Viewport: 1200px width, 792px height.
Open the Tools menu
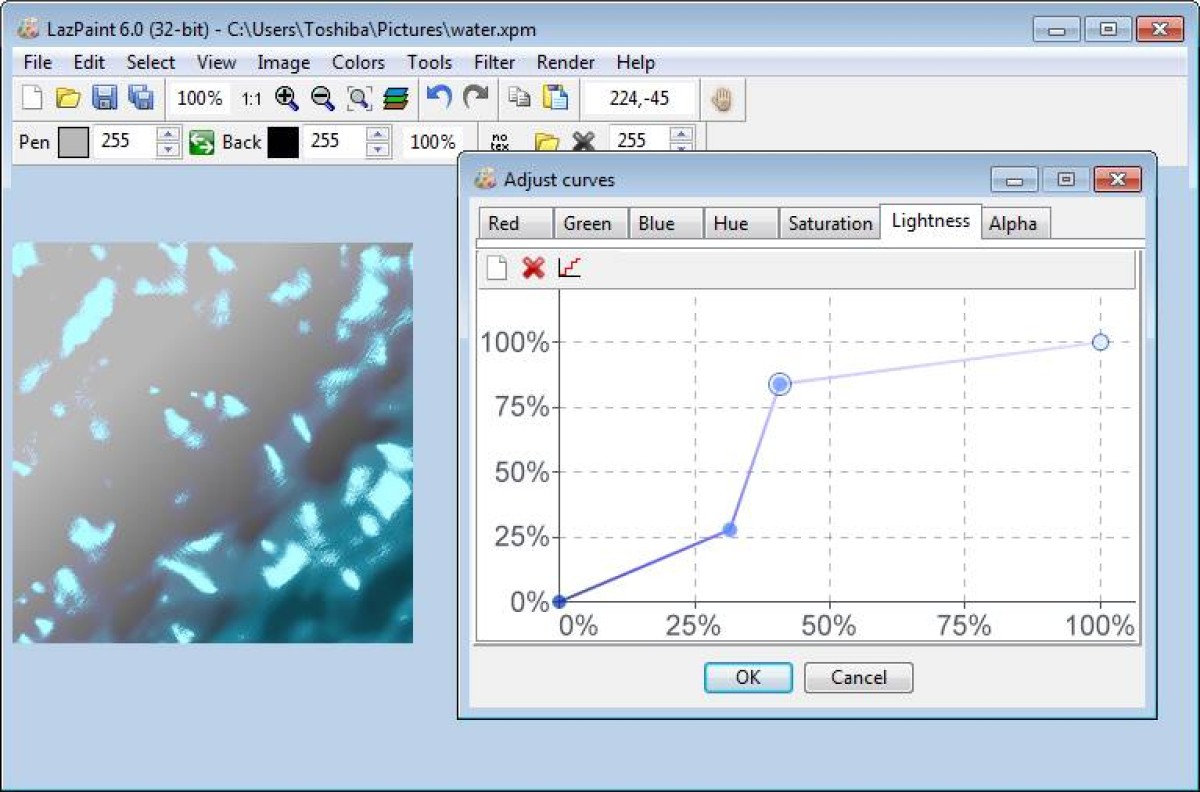(430, 62)
